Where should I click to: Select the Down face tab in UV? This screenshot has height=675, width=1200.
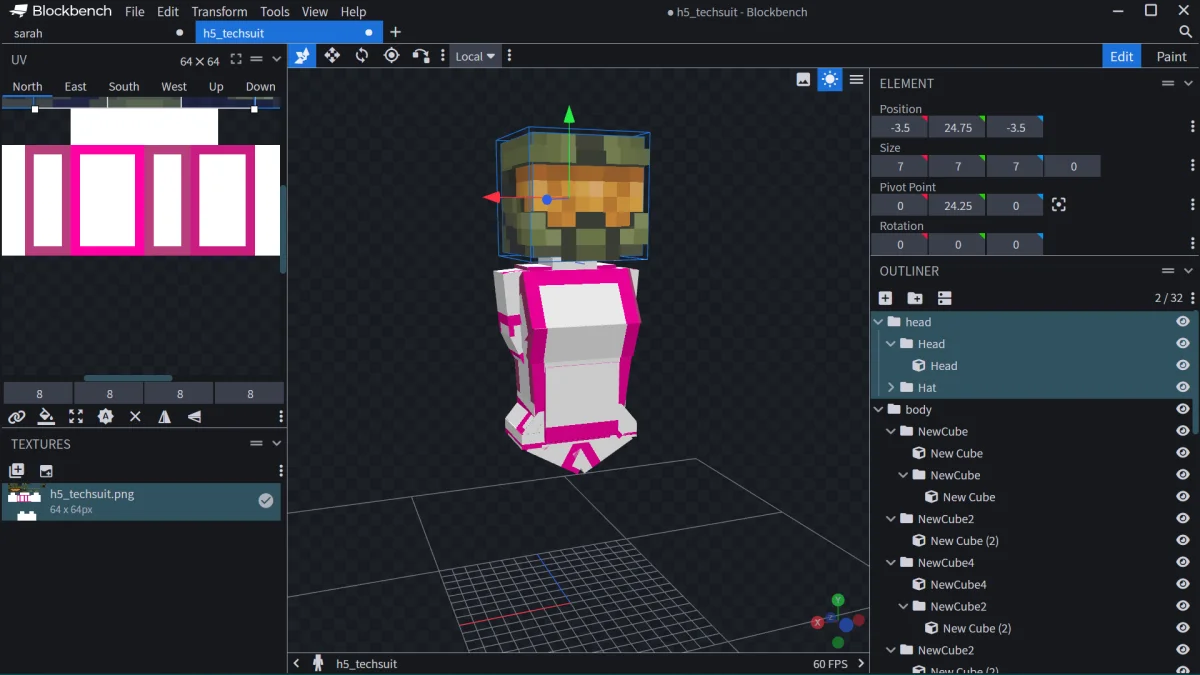click(261, 87)
